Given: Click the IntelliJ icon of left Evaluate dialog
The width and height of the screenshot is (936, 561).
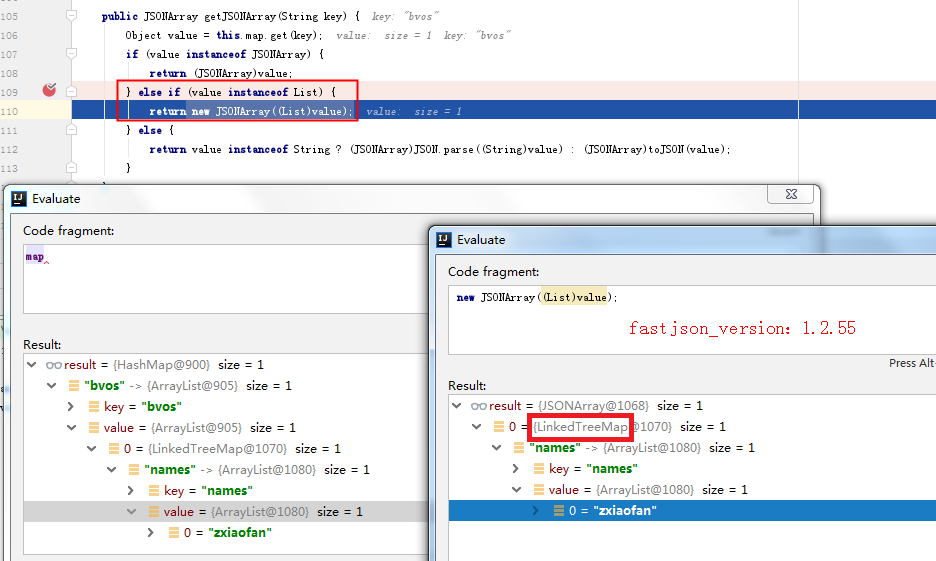Looking at the screenshot, I should 19,199.
